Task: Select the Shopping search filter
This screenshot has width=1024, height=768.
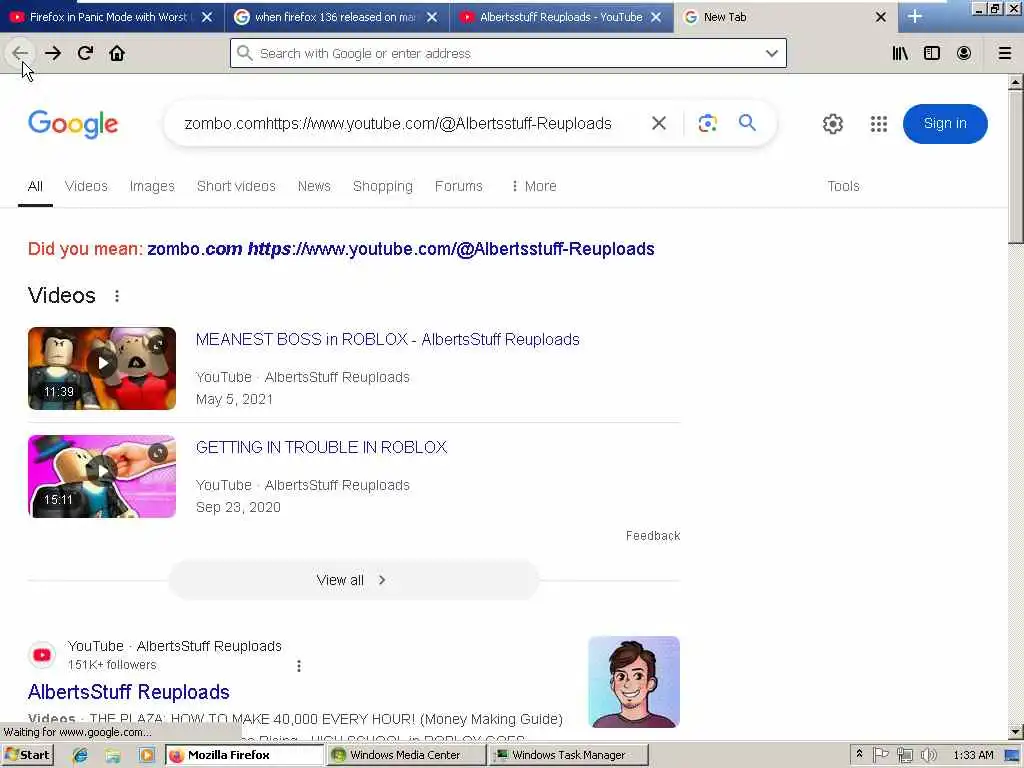Action: pyautogui.click(x=383, y=186)
